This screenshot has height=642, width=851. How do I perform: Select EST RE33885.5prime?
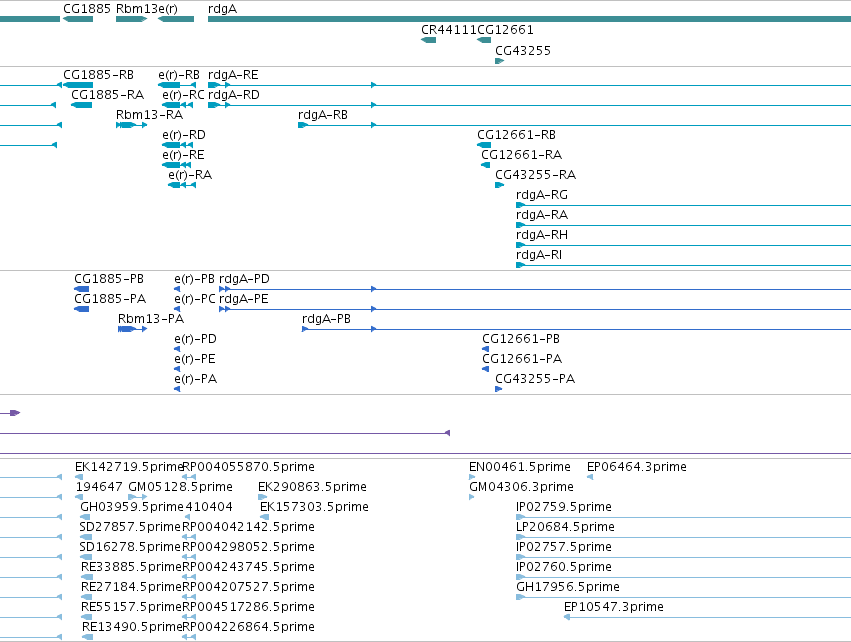(131, 567)
